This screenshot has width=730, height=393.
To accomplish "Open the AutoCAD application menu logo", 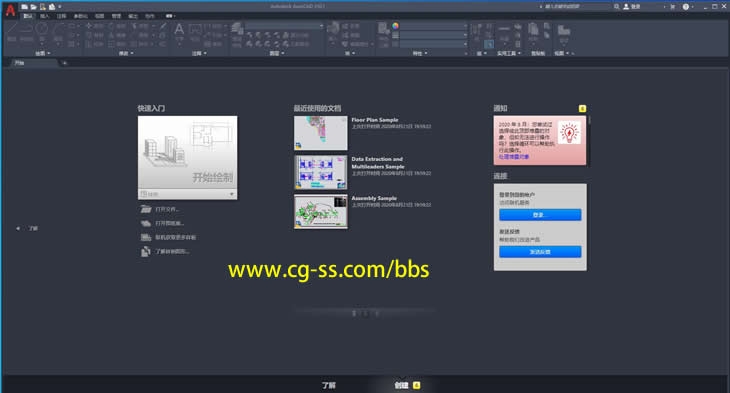I will 10,10.
